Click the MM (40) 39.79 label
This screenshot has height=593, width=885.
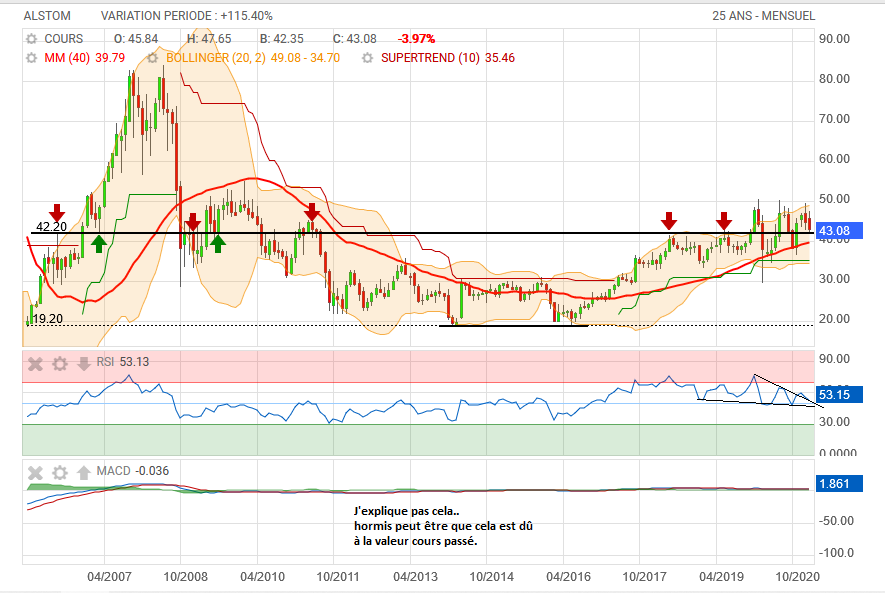[x=84, y=58]
